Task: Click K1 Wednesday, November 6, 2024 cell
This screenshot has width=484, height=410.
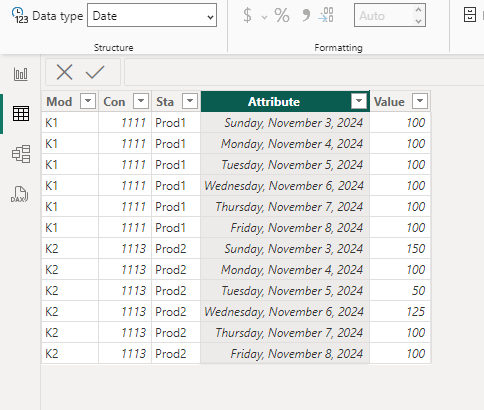Action: coord(285,186)
